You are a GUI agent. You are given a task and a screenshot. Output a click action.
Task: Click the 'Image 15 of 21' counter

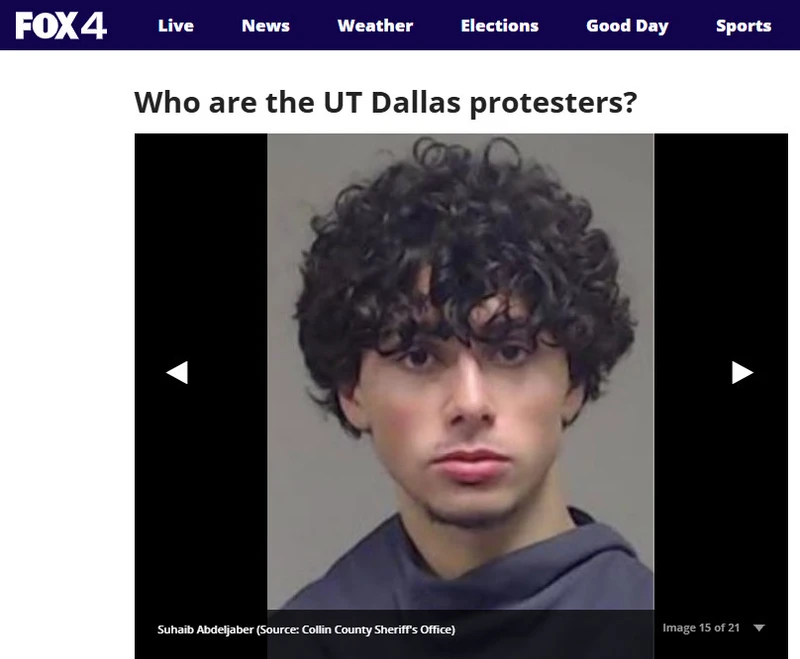[x=701, y=628]
